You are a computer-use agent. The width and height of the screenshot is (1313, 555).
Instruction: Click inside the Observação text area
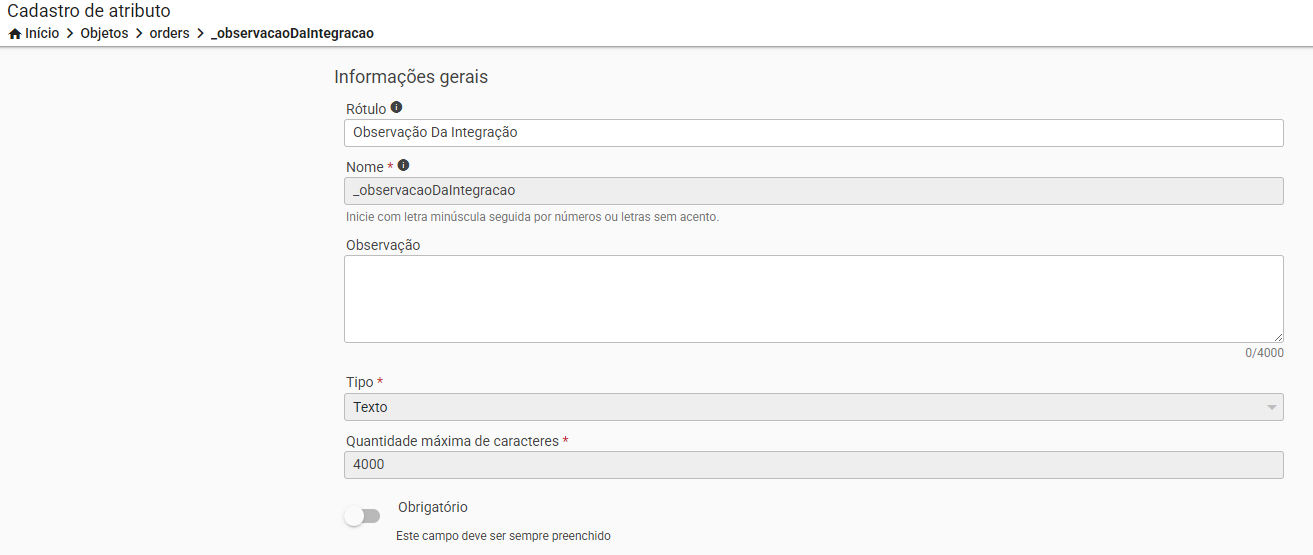813,299
